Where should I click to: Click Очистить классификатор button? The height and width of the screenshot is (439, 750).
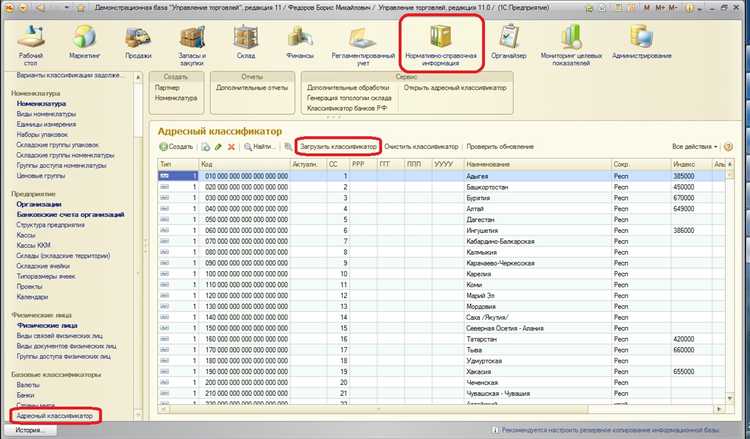click(x=421, y=147)
